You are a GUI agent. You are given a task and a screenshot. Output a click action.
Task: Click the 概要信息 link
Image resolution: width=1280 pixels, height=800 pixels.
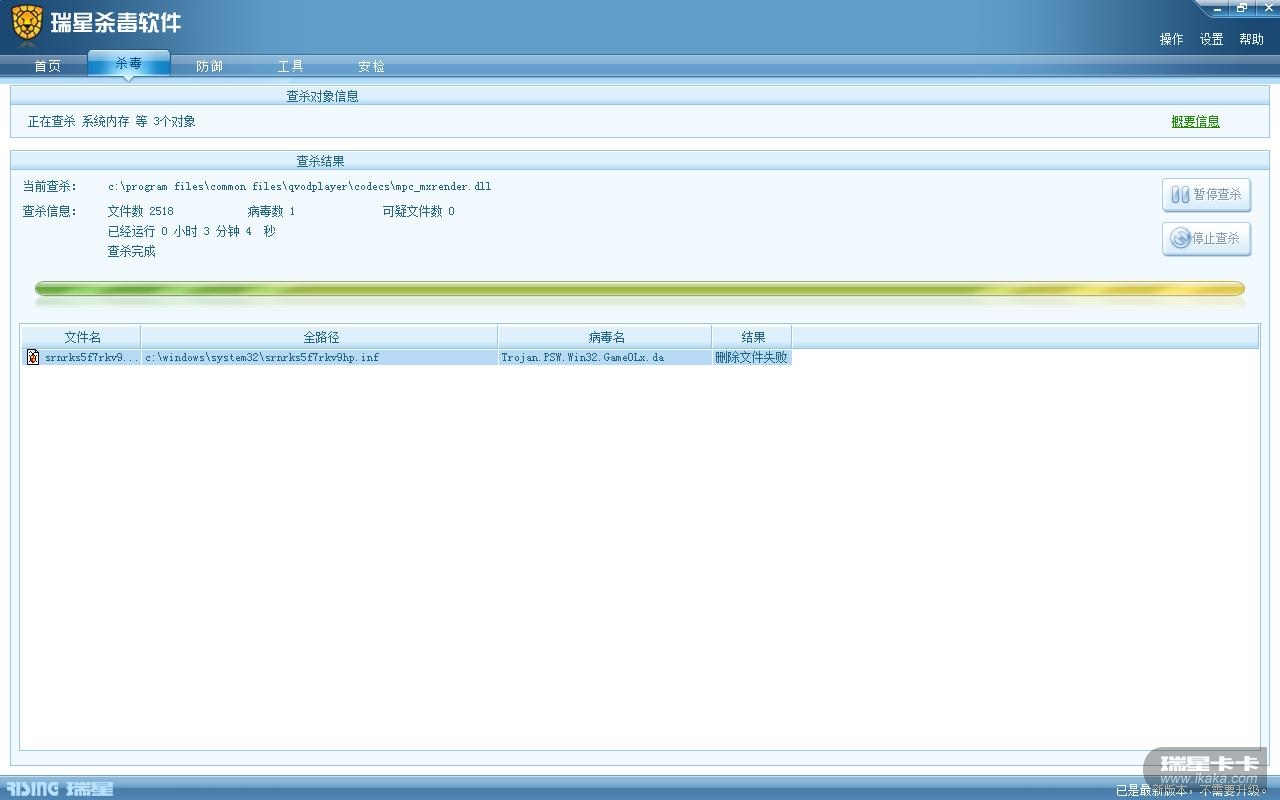tap(1195, 122)
